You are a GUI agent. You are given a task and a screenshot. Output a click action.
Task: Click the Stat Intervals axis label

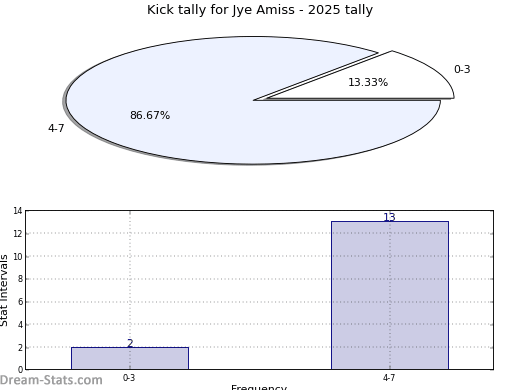click(4, 290)
